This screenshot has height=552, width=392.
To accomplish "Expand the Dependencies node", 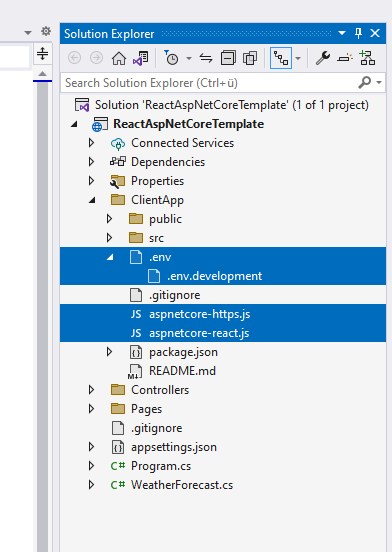I will click(x=91, y=162).
